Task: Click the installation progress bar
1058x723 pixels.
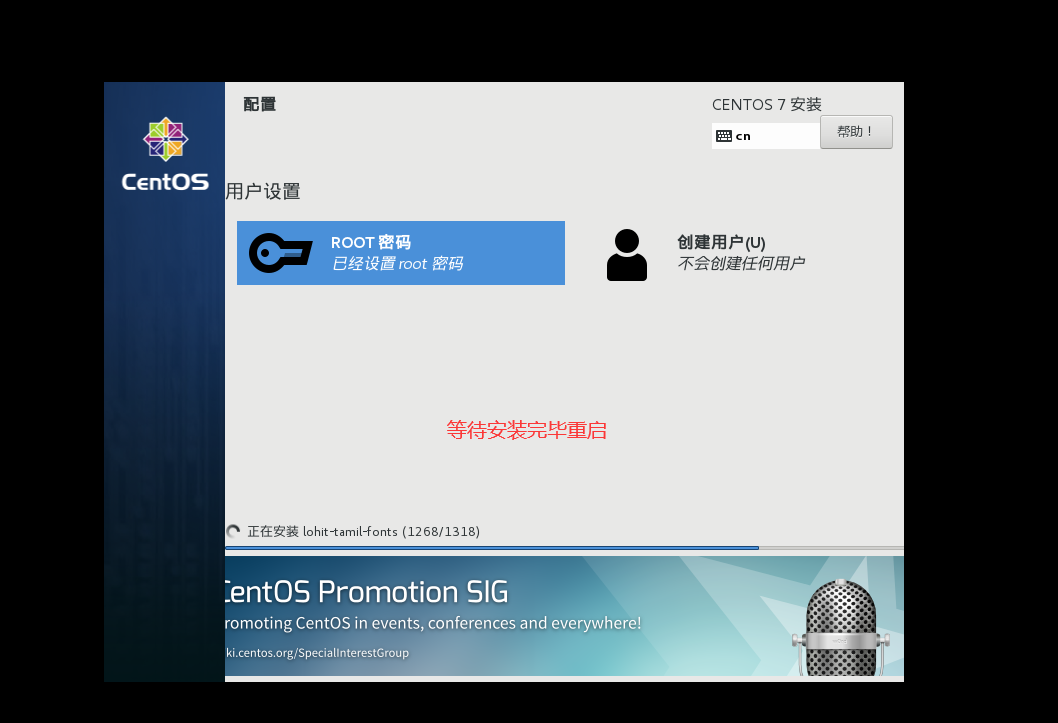Action: click(564, 548)
